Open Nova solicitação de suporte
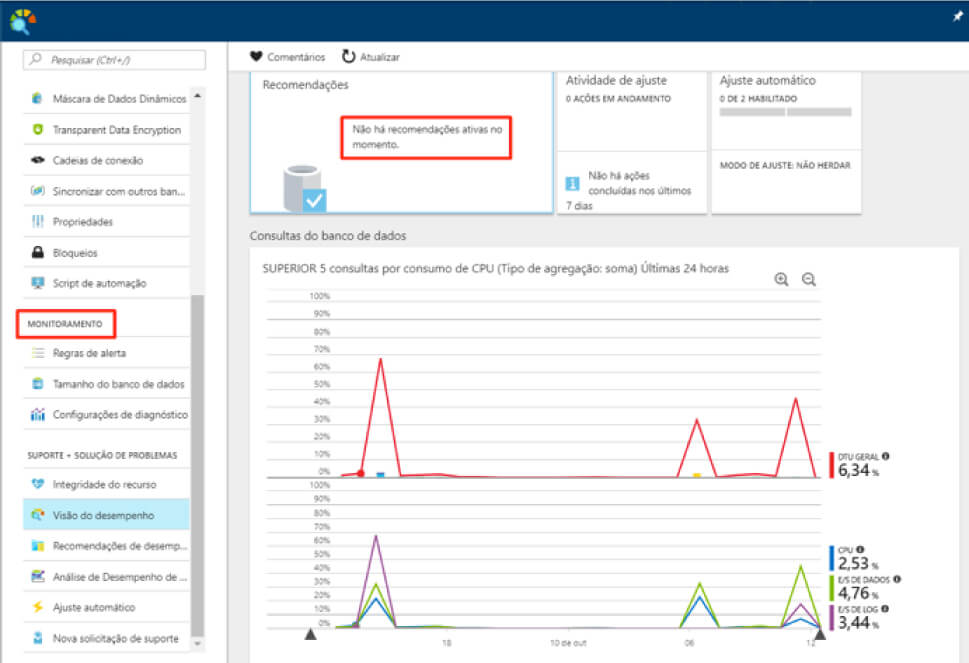 tap(115, 638)
